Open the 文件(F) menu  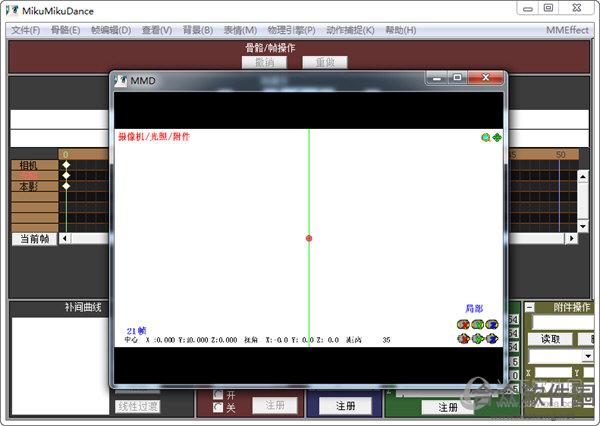coord(25,30)
